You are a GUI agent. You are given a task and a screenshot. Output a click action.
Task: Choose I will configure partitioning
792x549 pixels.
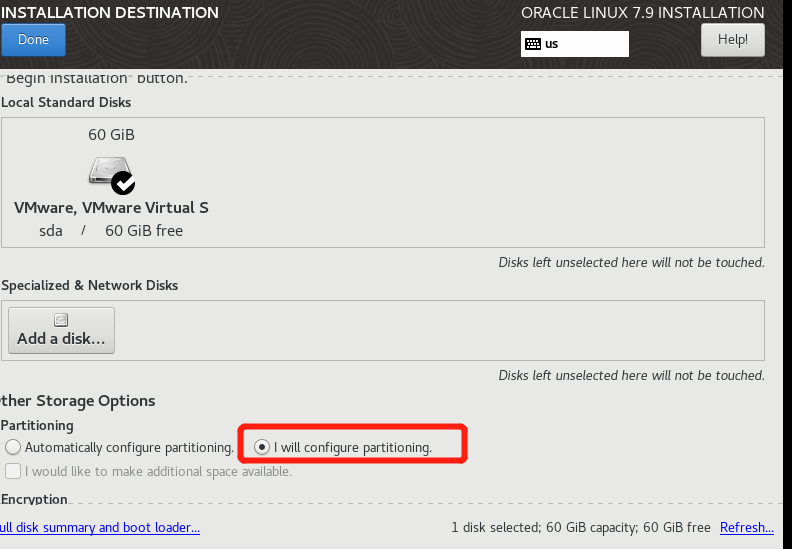(262, 447)
